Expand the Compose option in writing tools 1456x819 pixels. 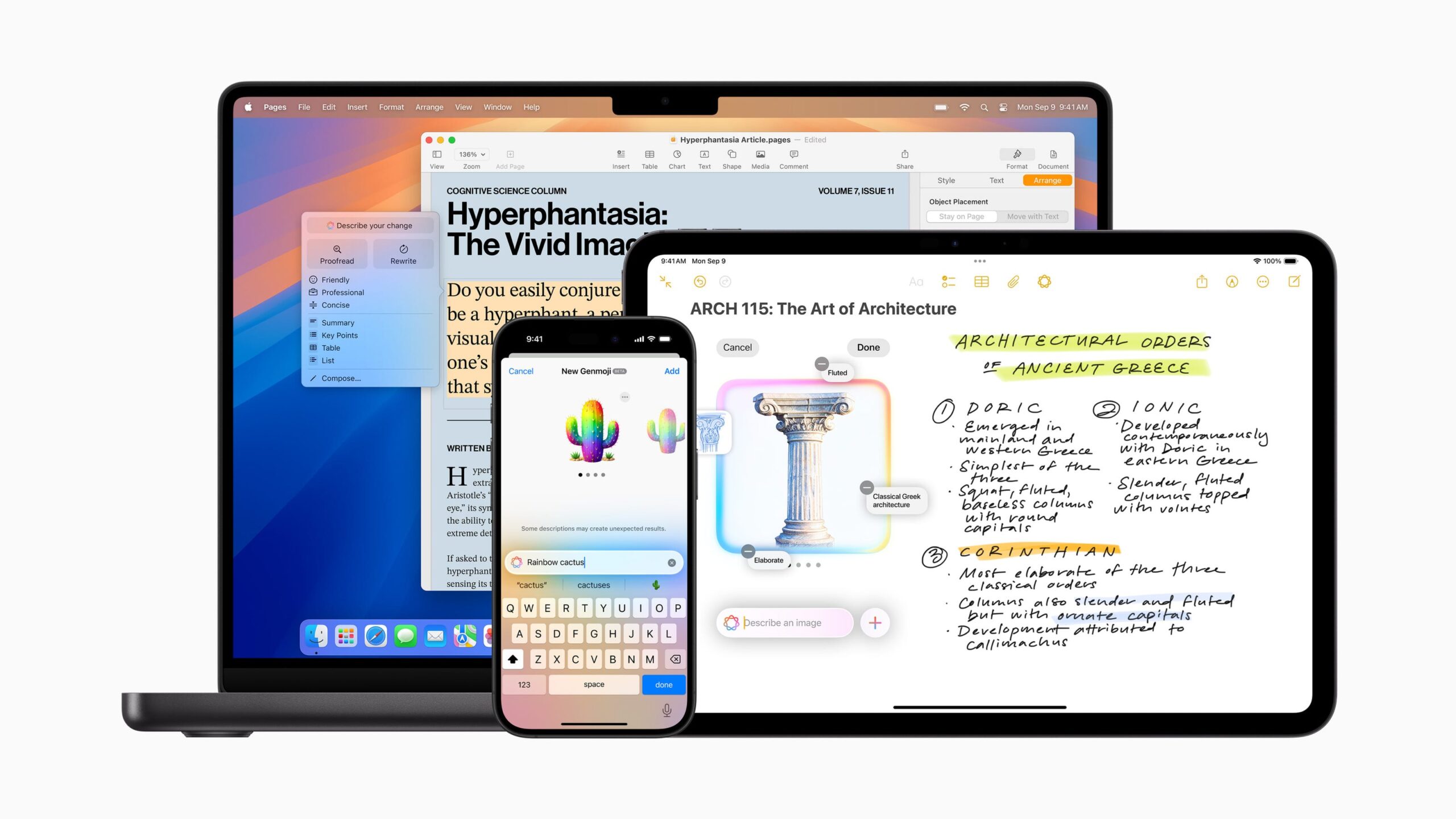click(x=342, y=378)
